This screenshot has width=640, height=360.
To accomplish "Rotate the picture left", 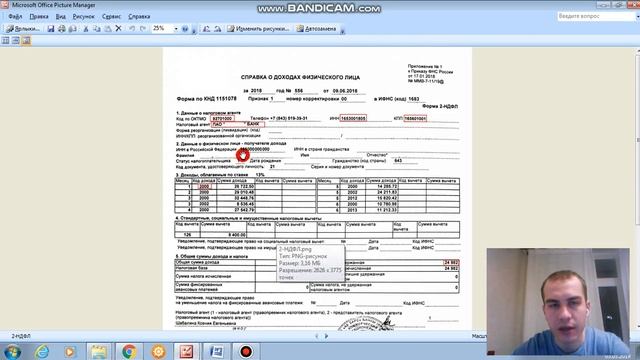I will (207, 29).
